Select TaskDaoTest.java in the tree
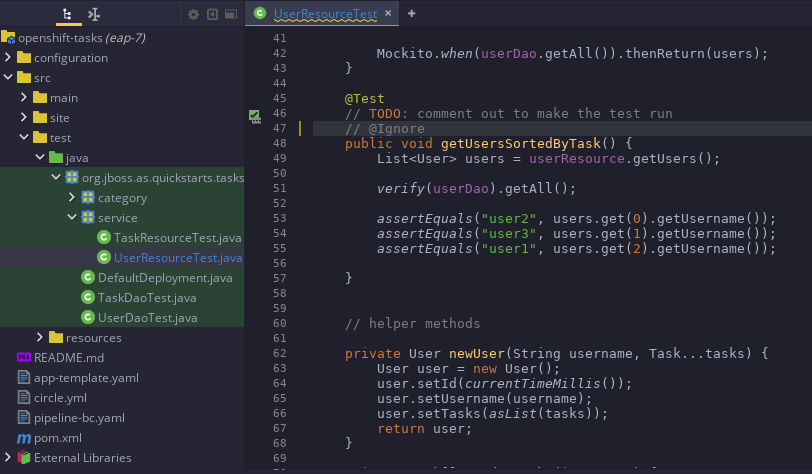This screenshot has height=474, width=812. (147, 297)
